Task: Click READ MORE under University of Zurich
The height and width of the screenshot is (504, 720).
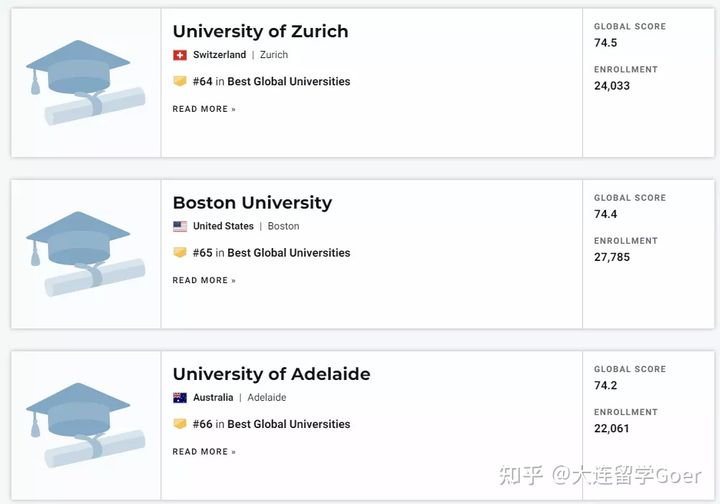Action: coord(204,109)
